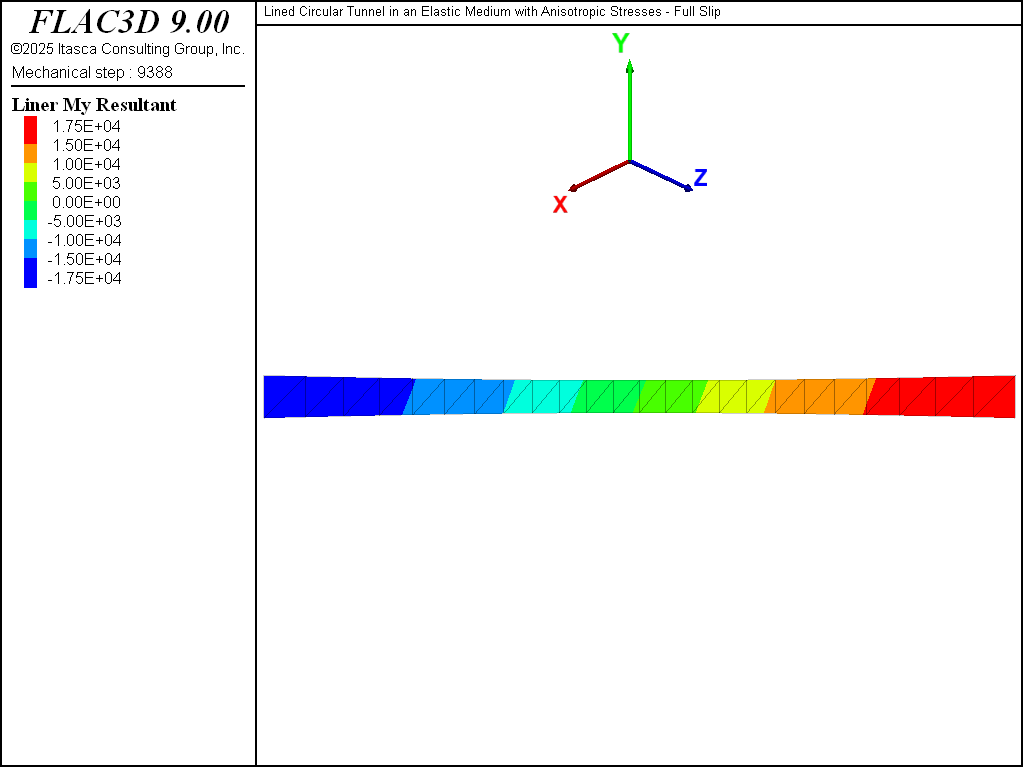Click the dark blue -1.75E+04 legend swatch
Image resolution: width=1024 pixels, height=768 pixels.
point(31,272)
